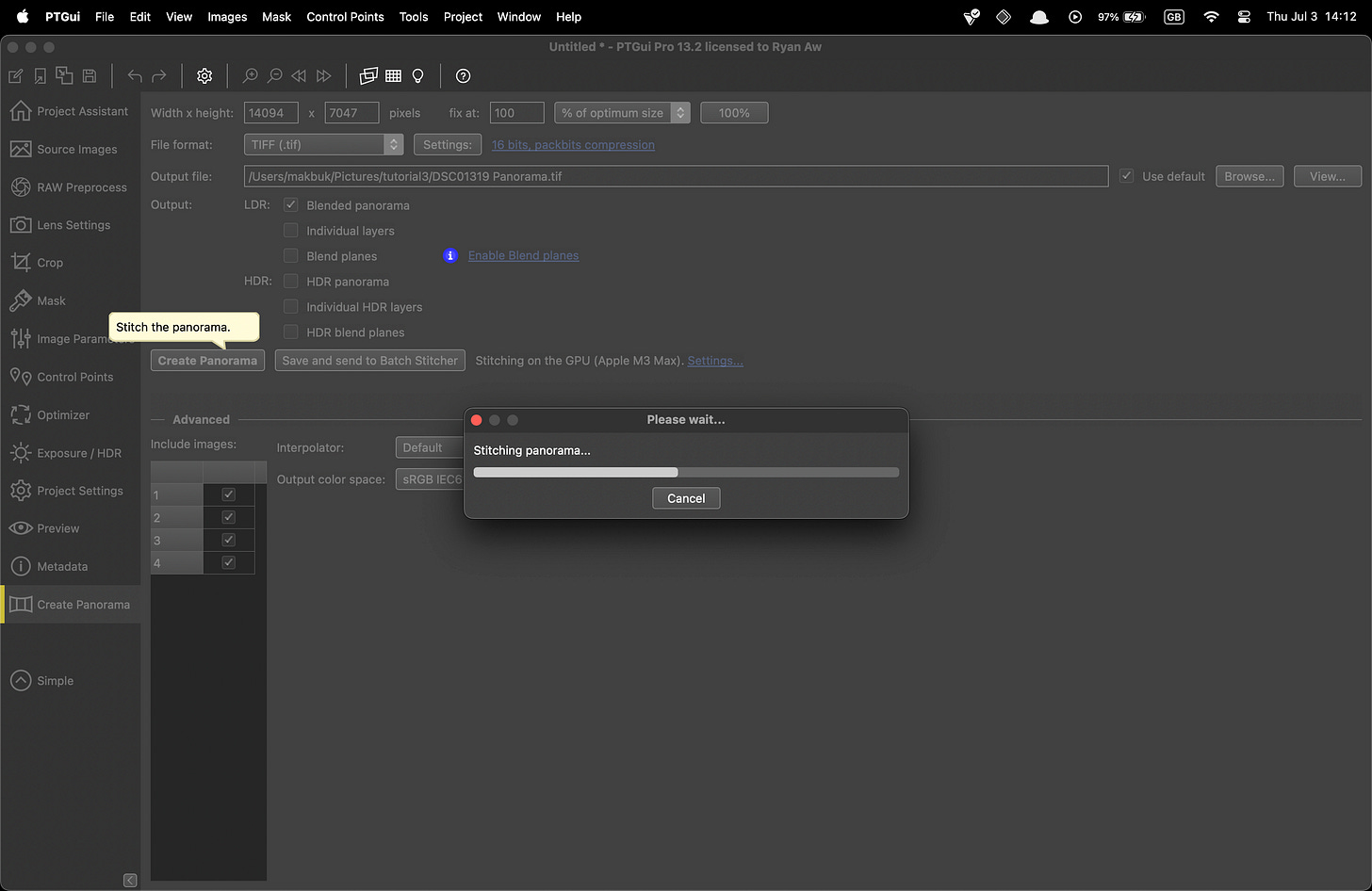Uncheck the Blended panorama checkbox
The image size is (1372, 891).
tap(291, 204)
